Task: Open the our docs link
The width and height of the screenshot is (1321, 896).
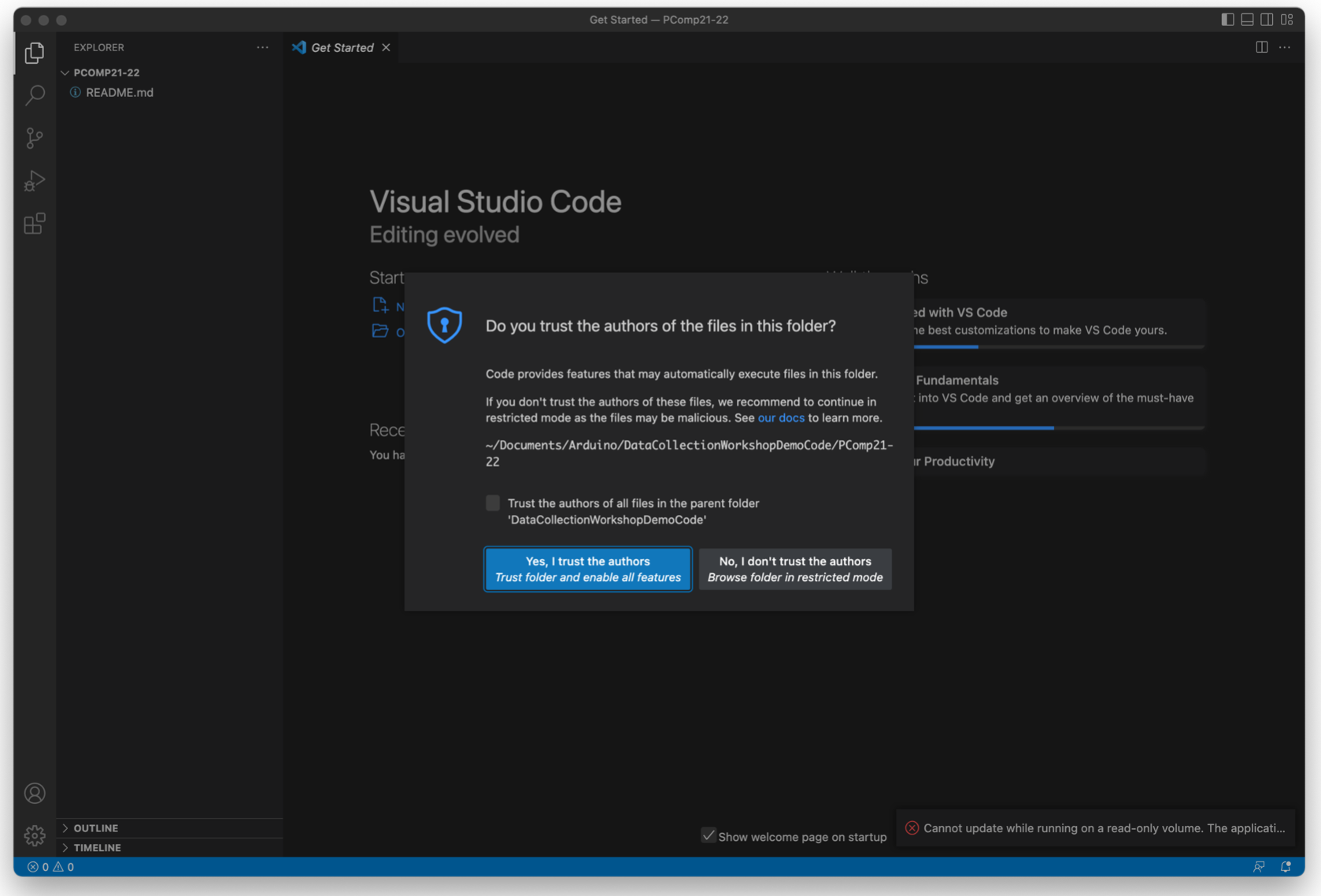Action: [x=781, y=418]
